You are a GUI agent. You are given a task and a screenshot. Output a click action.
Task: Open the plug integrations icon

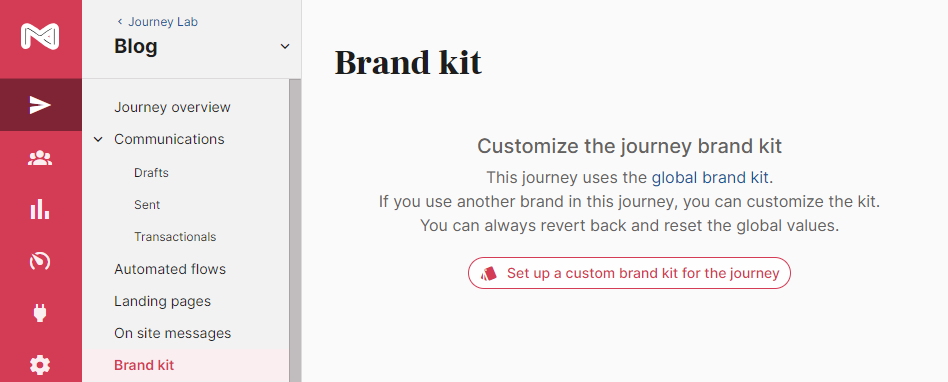[40, 313]
